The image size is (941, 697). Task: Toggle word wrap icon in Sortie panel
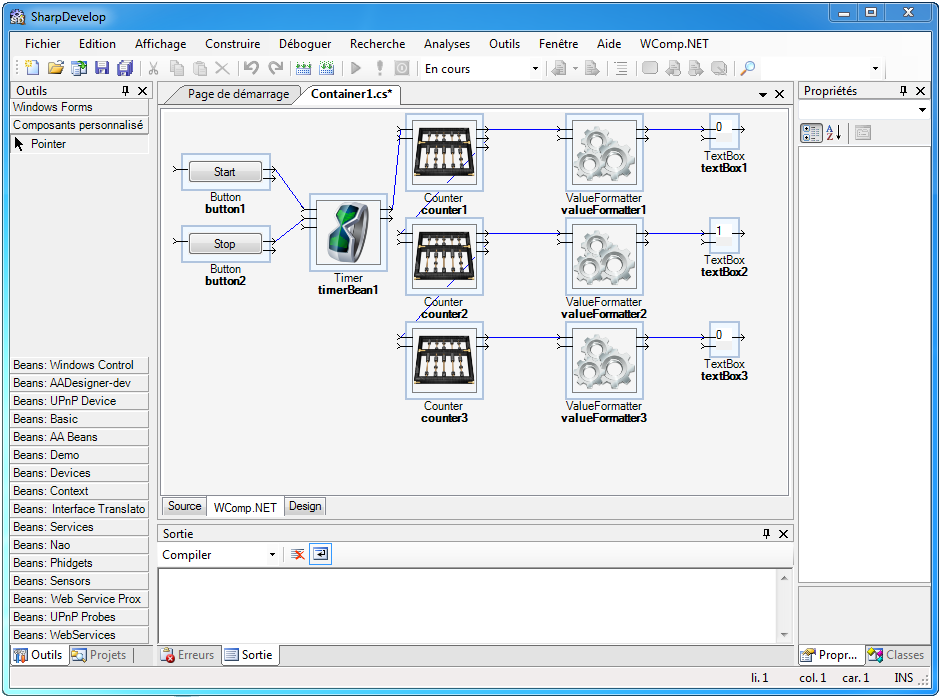point(320,554)
